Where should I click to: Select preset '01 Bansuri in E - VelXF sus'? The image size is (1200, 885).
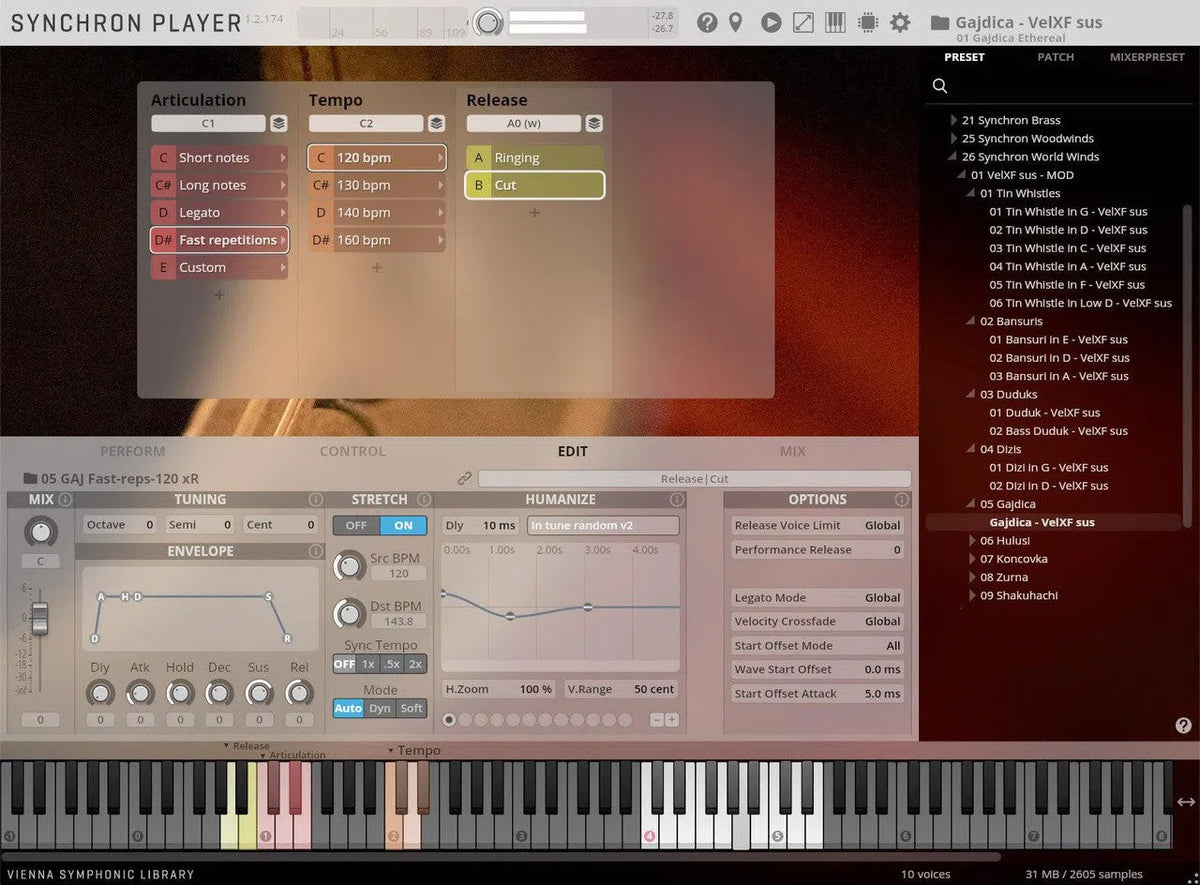coord(1060,340)
